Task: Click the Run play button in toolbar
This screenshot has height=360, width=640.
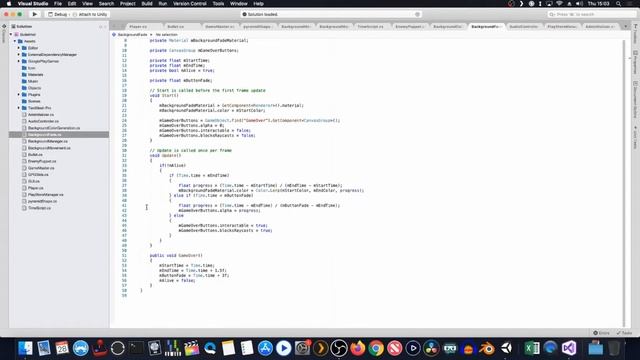Action: coord(35,14)
